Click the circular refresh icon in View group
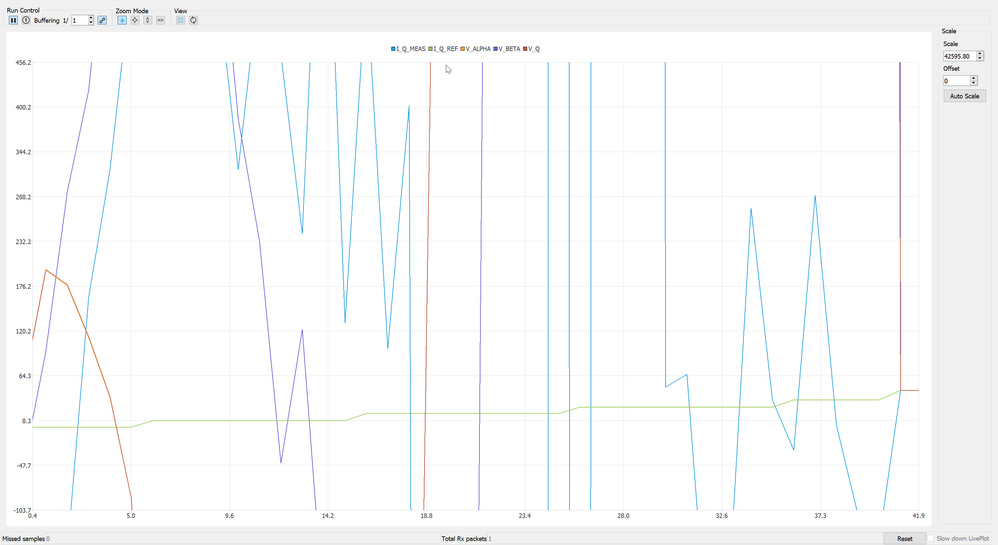This screenshot has height=545, width=998. click(193, 20)
